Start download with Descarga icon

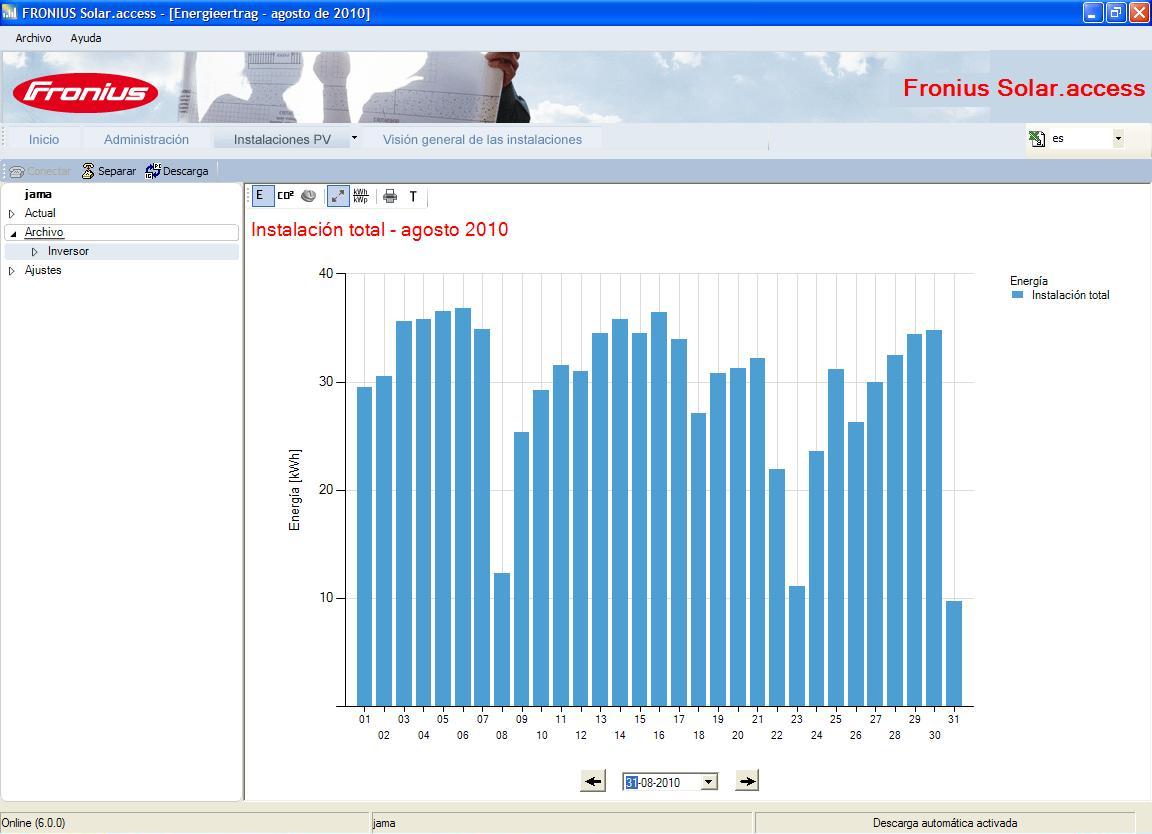click(x=153, y=171)
